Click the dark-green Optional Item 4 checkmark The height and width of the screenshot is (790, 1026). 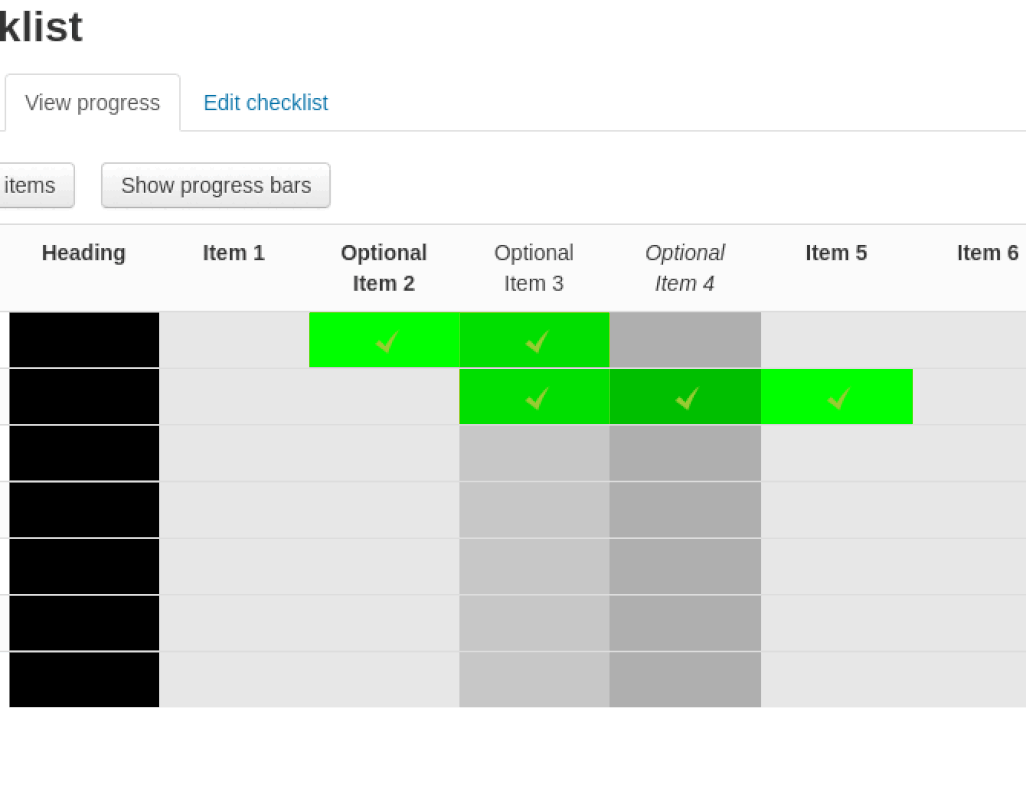(685, 397)
